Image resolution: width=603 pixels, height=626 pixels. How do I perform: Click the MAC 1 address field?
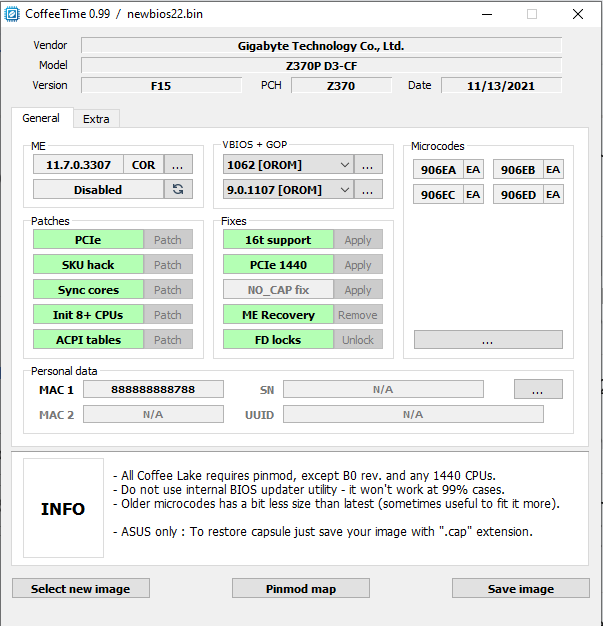click(152, 389)
